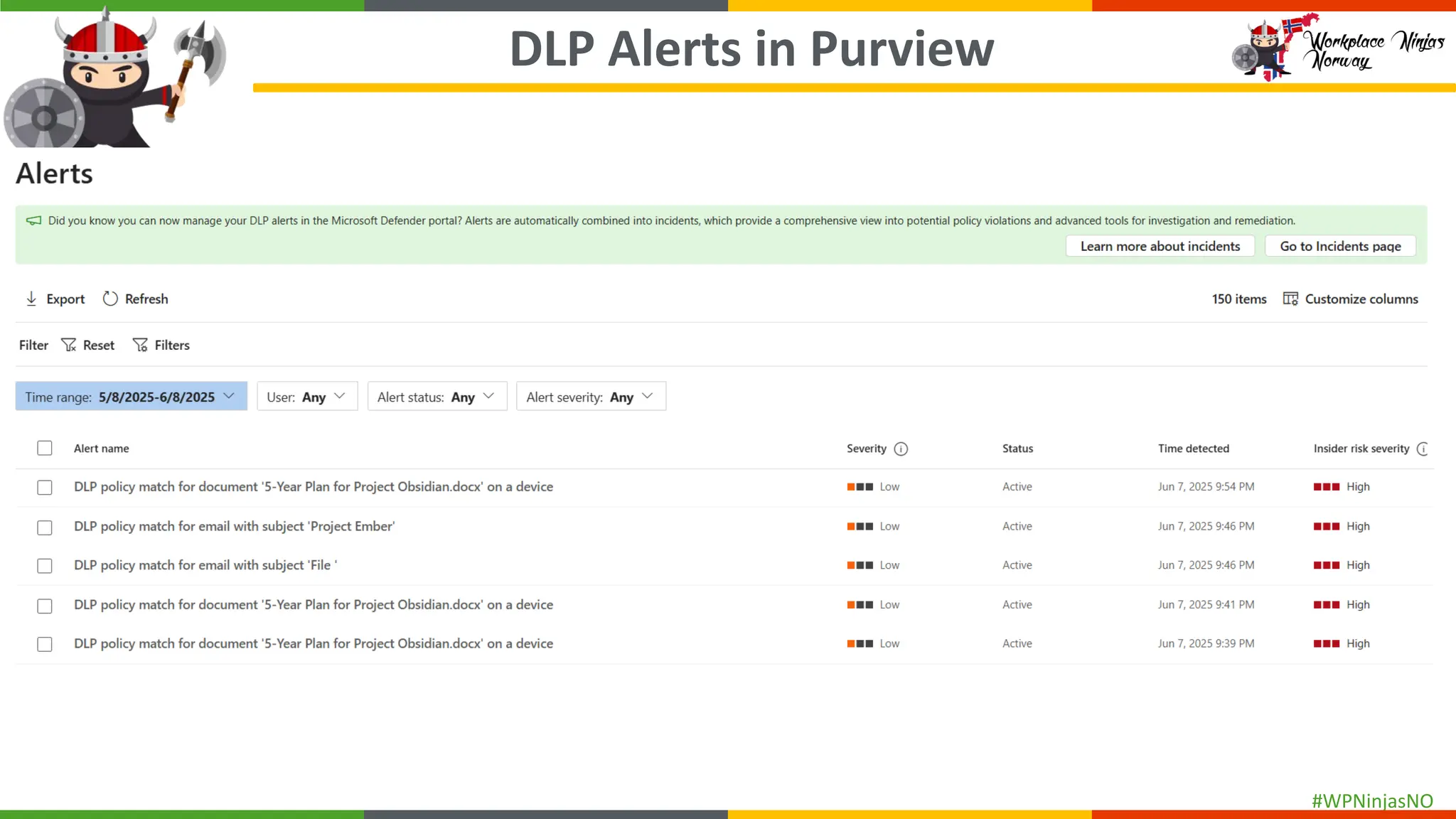Open the Alert status: Any dropdown

(x=437, y=397)
